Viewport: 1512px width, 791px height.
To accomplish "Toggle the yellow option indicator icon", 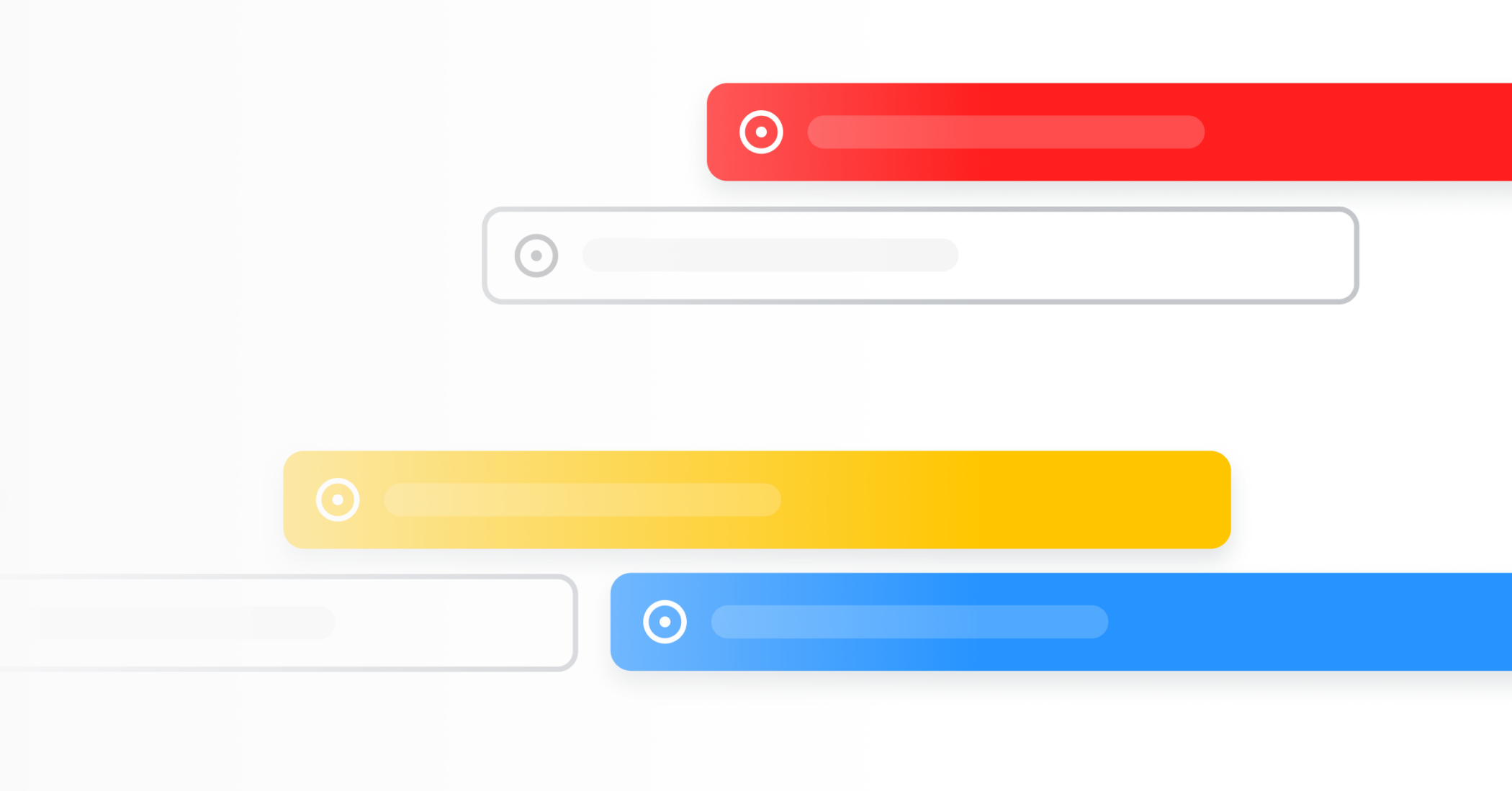I will tap(336, 500).
